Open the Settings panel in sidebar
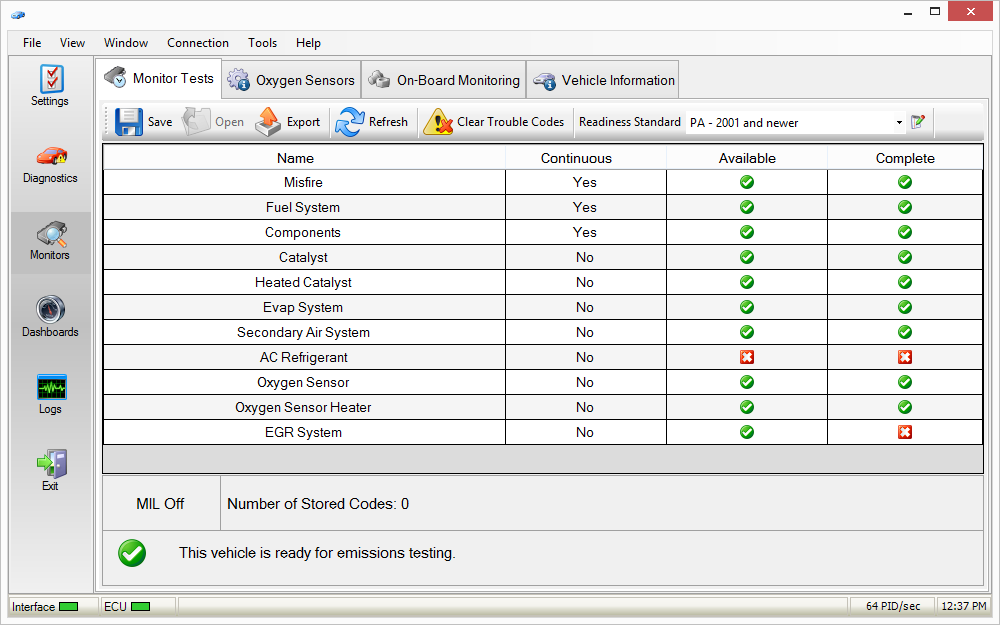Image resolution: width=1000 pixels, height=625 pixels. click(x=50, y=86)
